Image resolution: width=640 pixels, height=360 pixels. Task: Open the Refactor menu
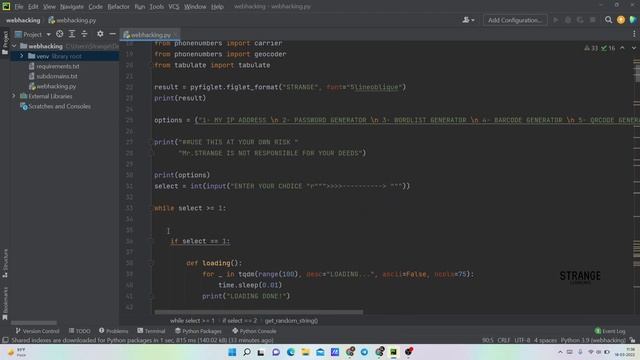pos(118,7)
